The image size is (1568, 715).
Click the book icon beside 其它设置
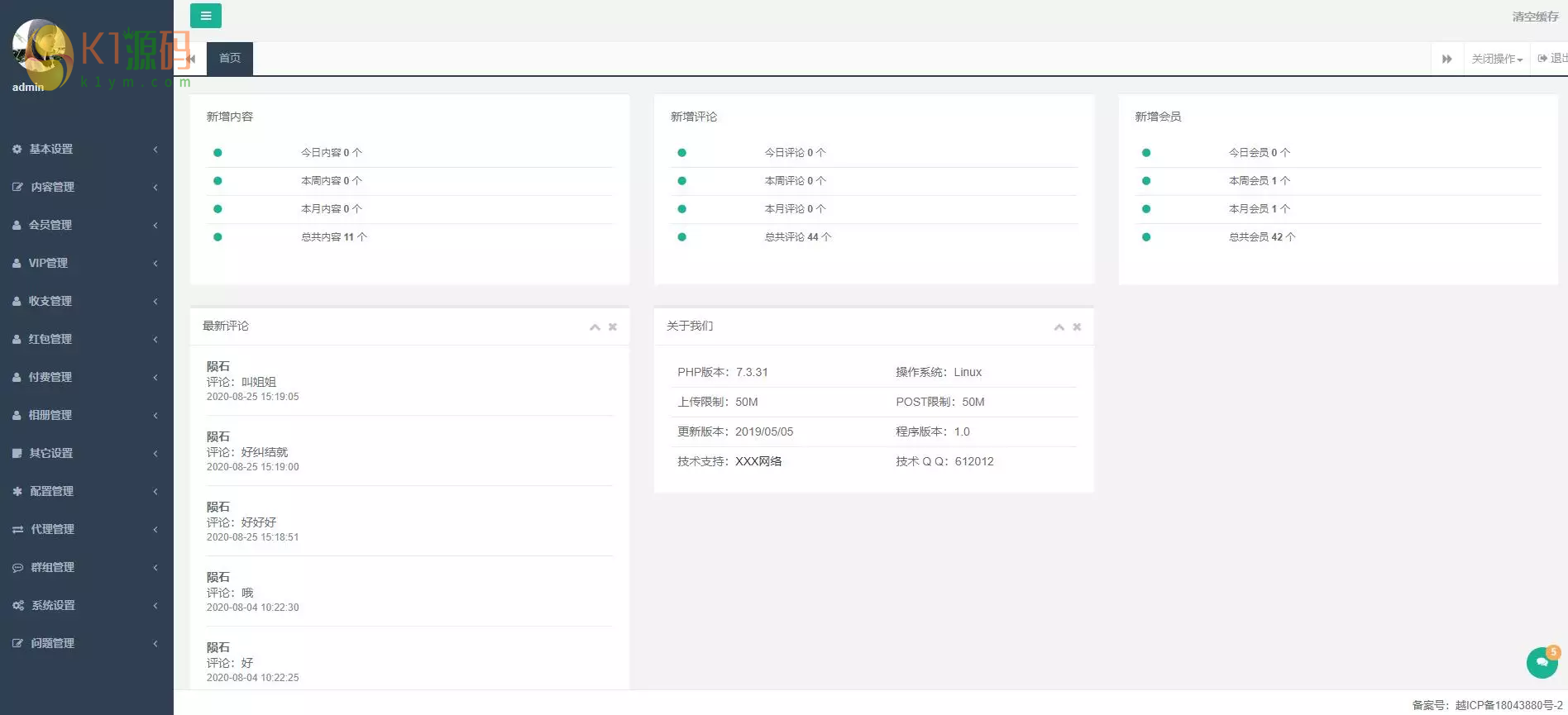click(17, 453)
